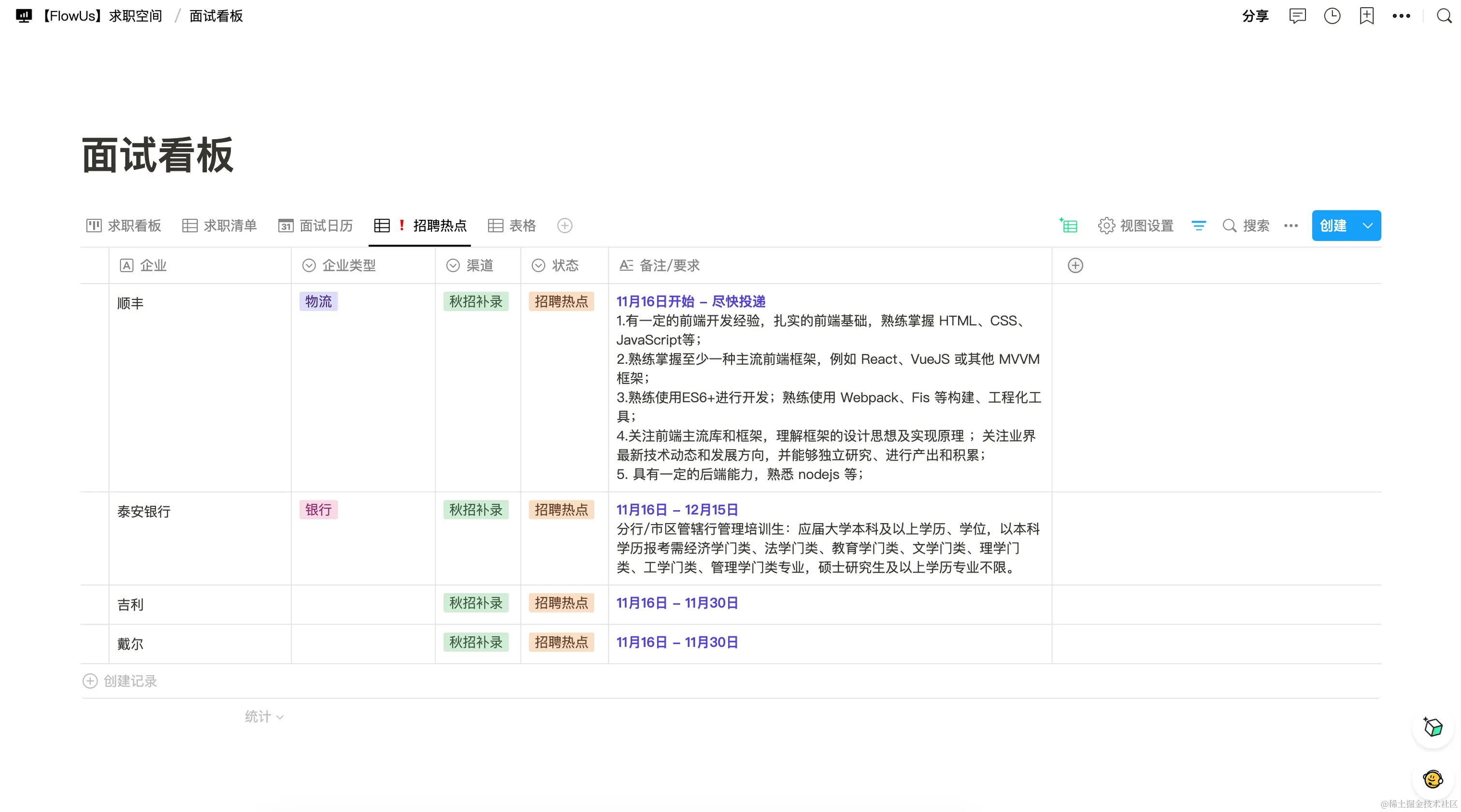Click the 面试看板 page title
This screenshot has width=1461, height=812.
pos(158,155)
